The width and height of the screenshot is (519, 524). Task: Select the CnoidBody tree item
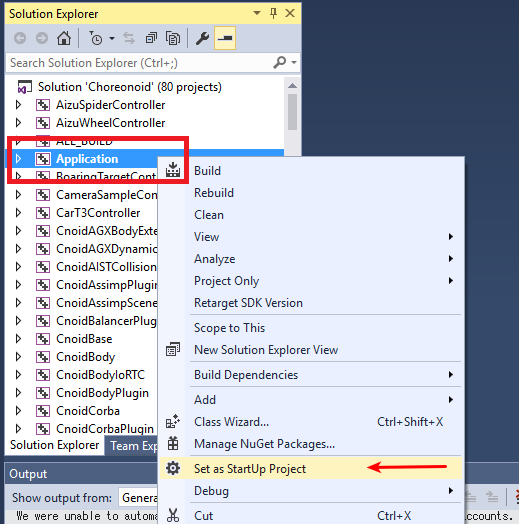[x=86, y=357]
